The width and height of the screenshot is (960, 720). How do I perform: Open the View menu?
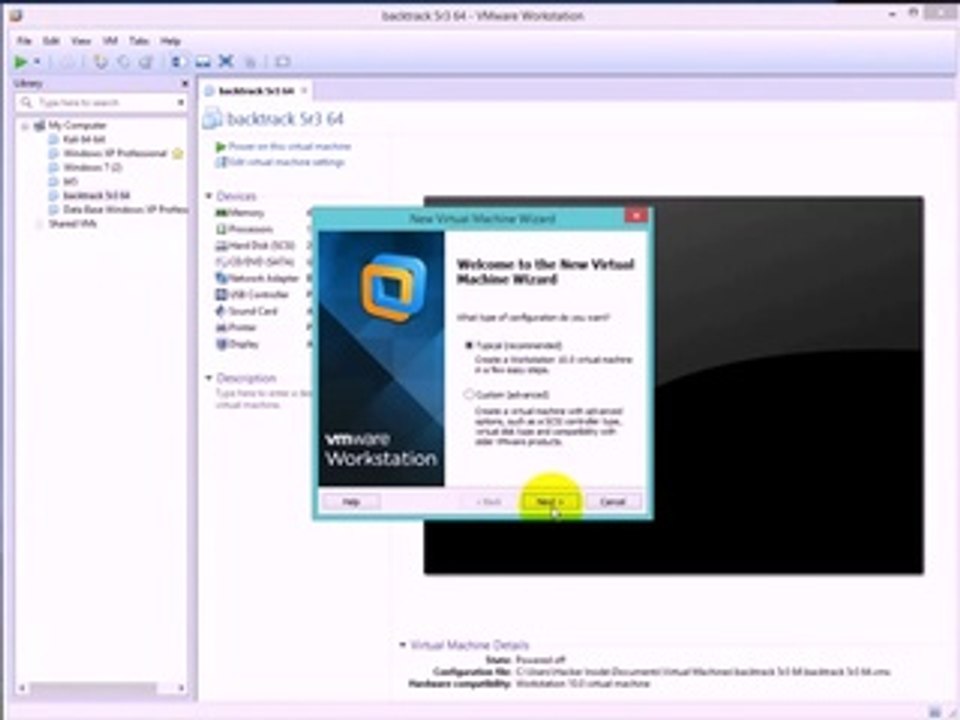(80, 41)
